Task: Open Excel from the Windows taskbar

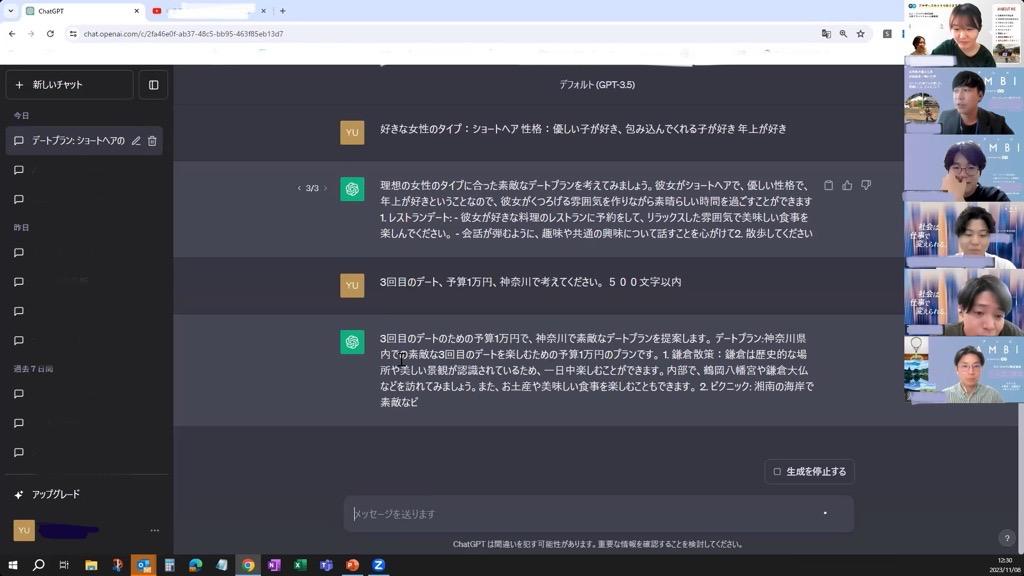Action: click(300, 565)
